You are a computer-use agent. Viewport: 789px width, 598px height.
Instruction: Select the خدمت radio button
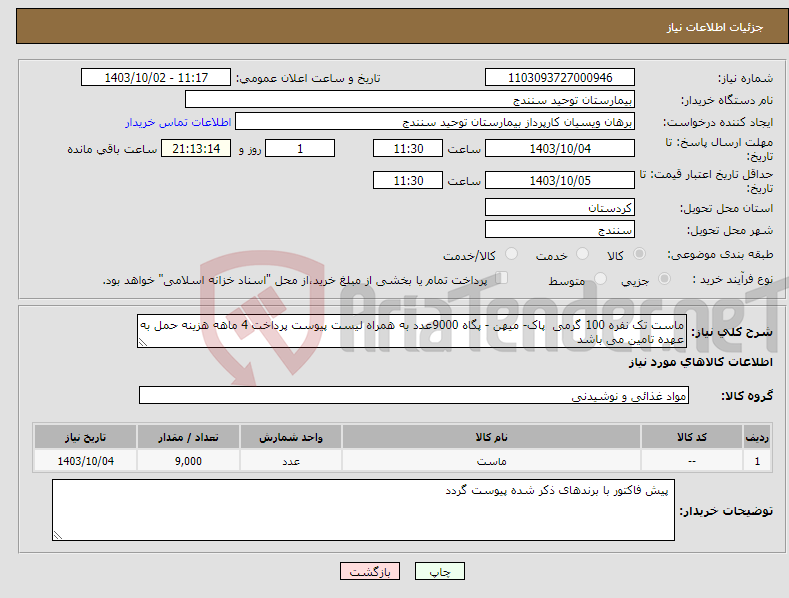tap(582, 254)
